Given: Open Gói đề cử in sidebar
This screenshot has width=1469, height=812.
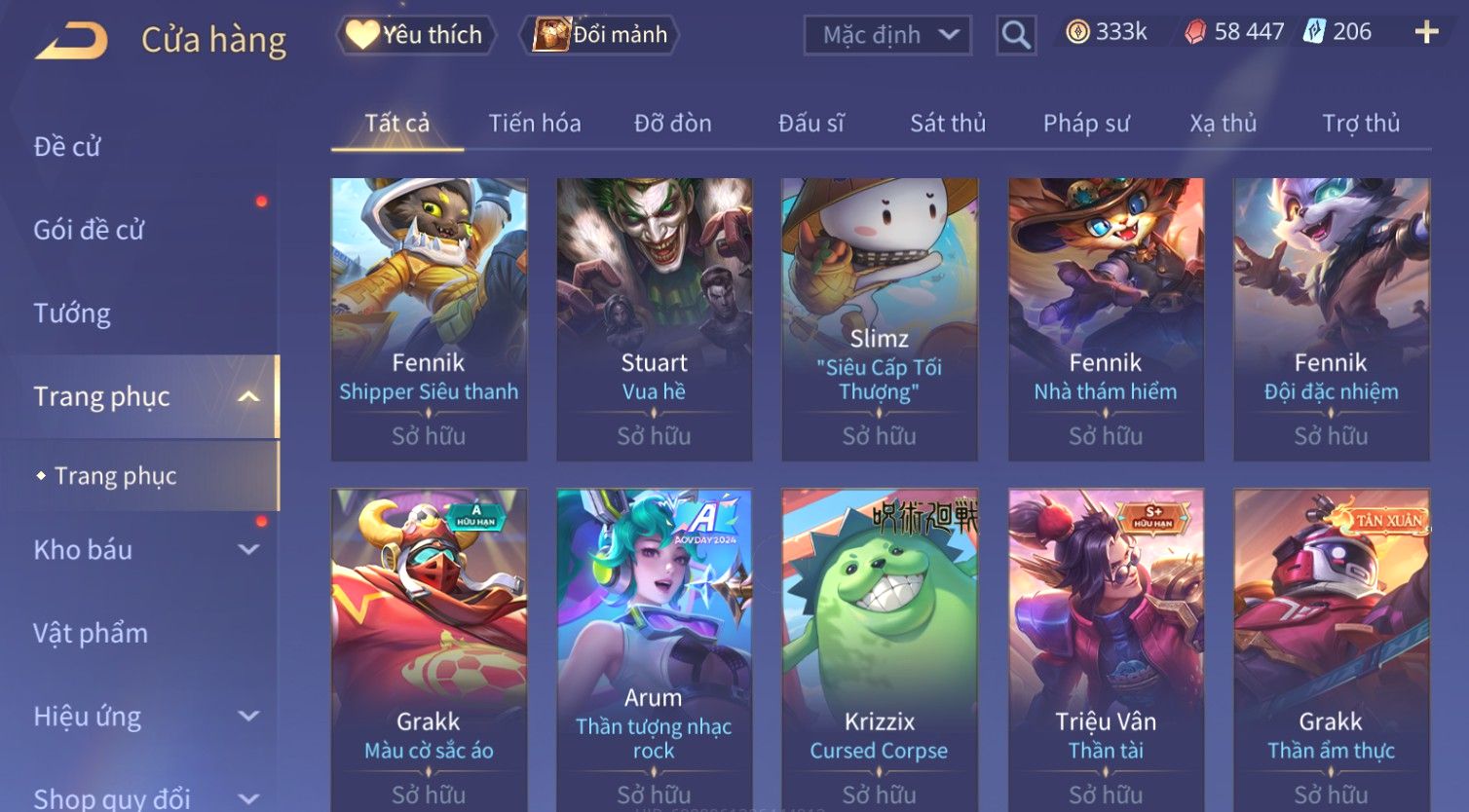Looking at the screenshot, I should [x=89, y=230].
